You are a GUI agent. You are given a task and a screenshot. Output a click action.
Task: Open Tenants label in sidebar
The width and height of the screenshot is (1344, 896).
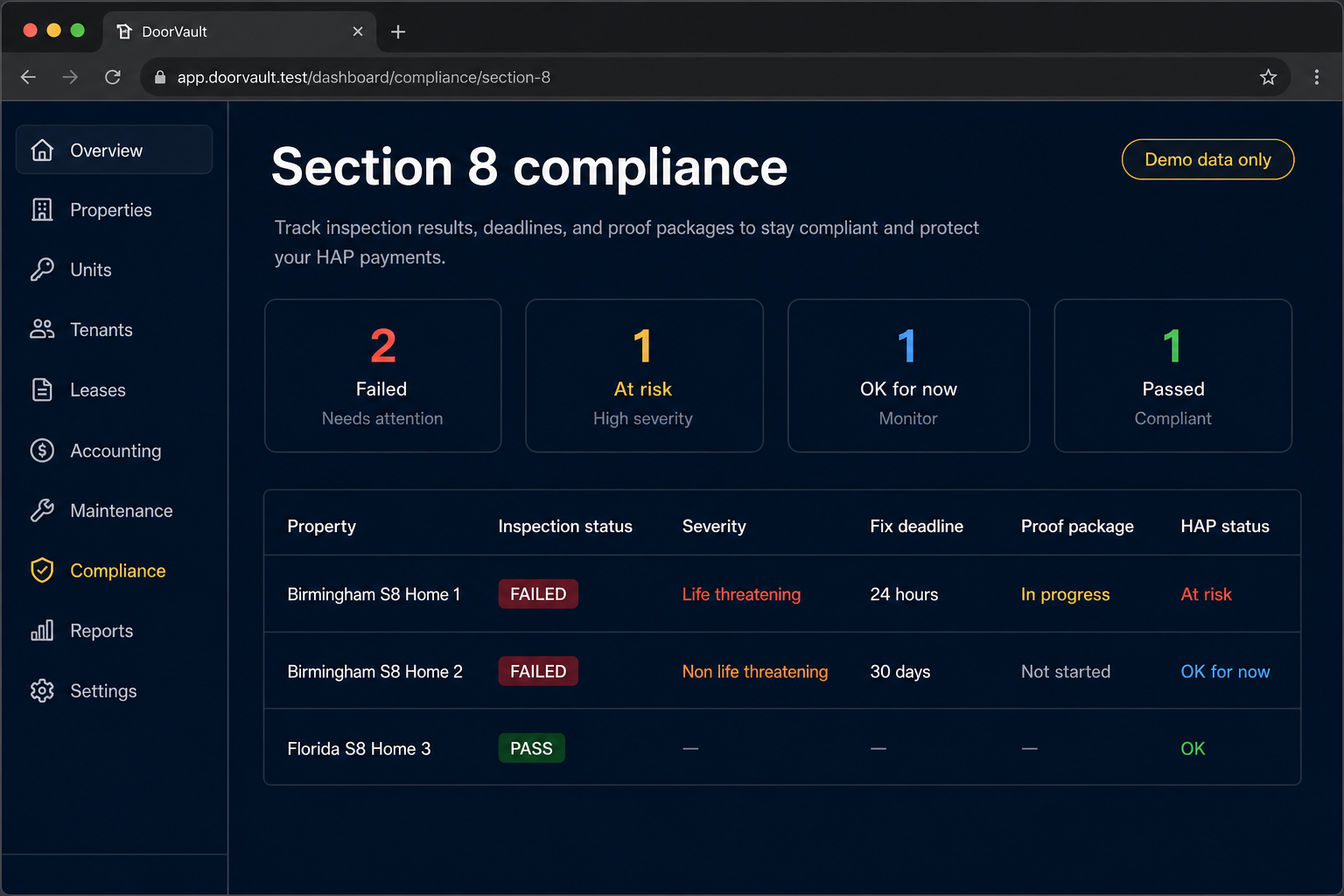(x=101, y=330)
